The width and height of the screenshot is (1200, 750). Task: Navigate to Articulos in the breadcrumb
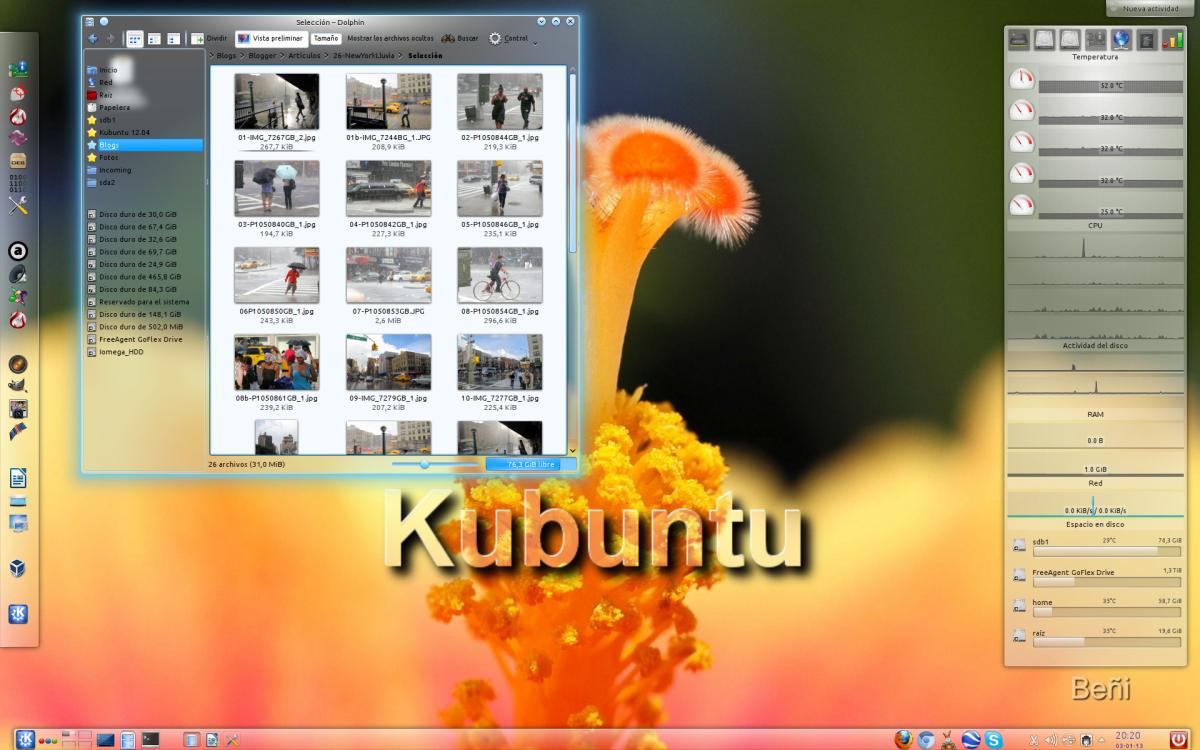[304, 56]
